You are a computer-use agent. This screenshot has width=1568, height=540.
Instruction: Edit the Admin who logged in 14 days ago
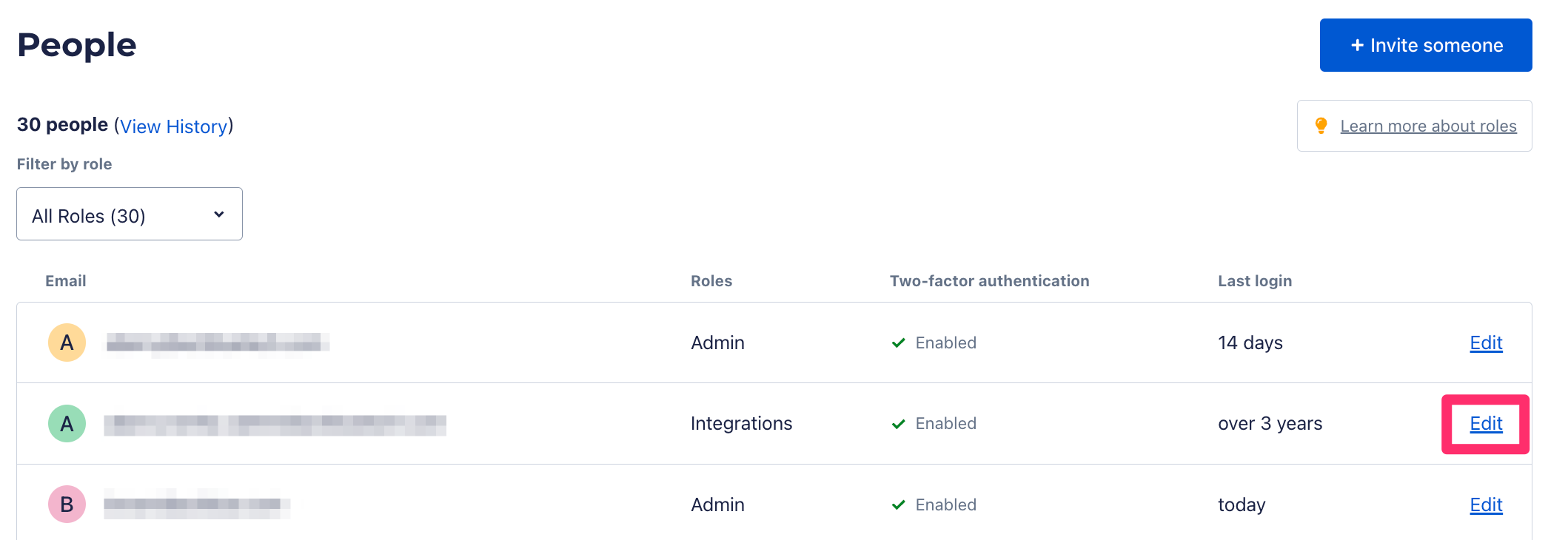(1486, 342)
